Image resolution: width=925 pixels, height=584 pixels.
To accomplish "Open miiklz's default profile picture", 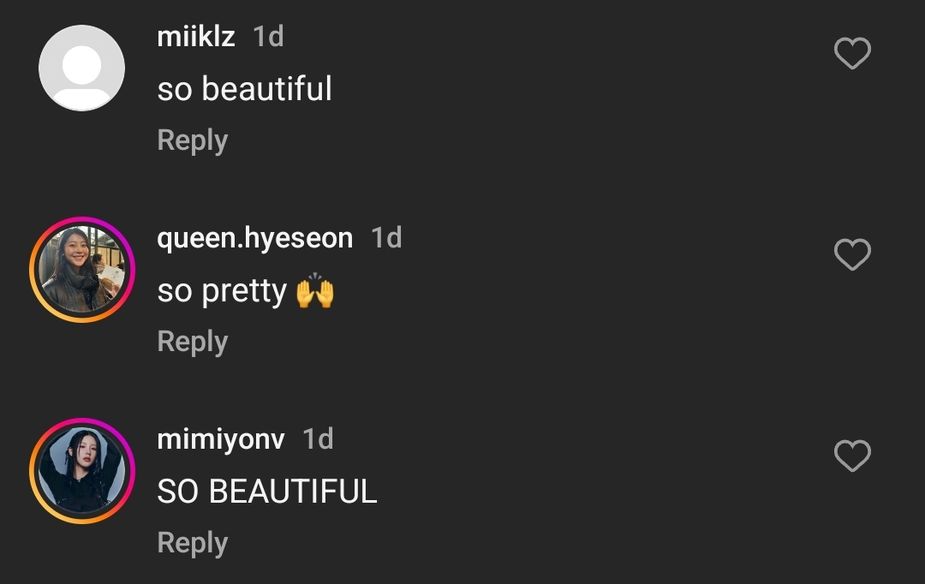I will [82, 68].
